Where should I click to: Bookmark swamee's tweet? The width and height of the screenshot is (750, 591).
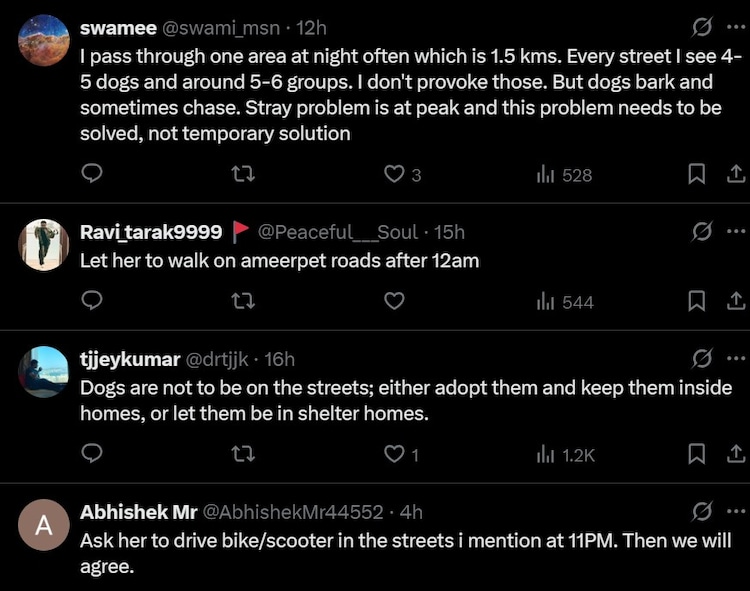coord(697,174)
